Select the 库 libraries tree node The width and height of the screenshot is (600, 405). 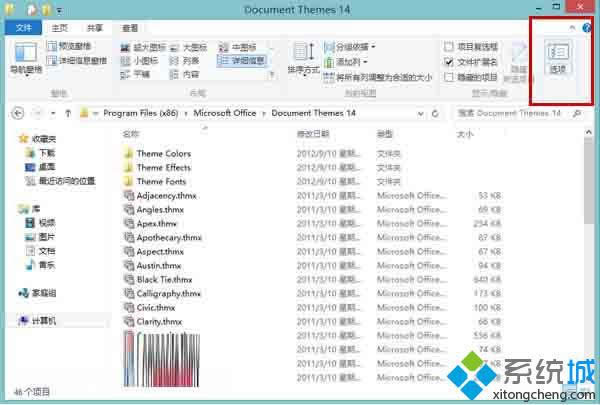pyautogui.click(x=29, y=209)
